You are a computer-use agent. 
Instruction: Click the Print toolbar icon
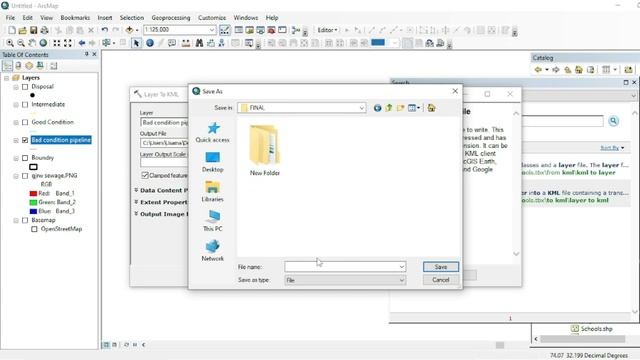click(x=44, y=30)
